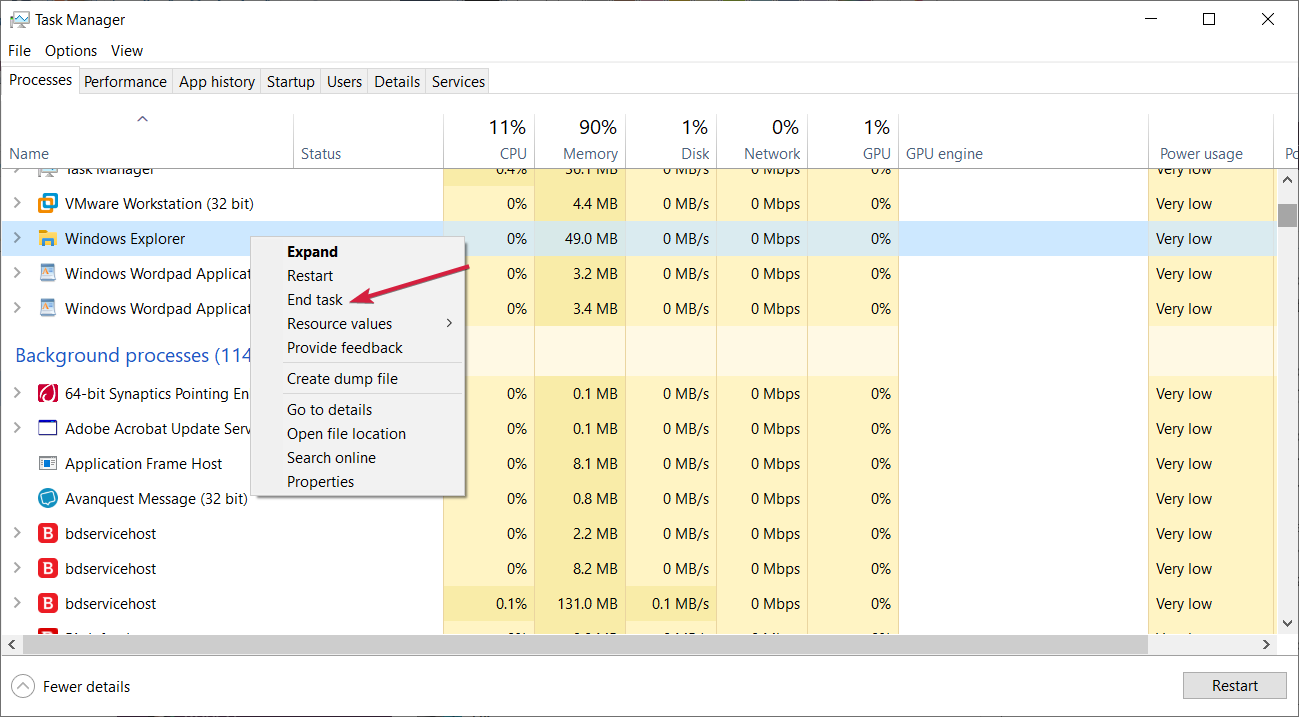
Task: Click the horizontal scrollbar left arrow
Action: tap(11, 644)
